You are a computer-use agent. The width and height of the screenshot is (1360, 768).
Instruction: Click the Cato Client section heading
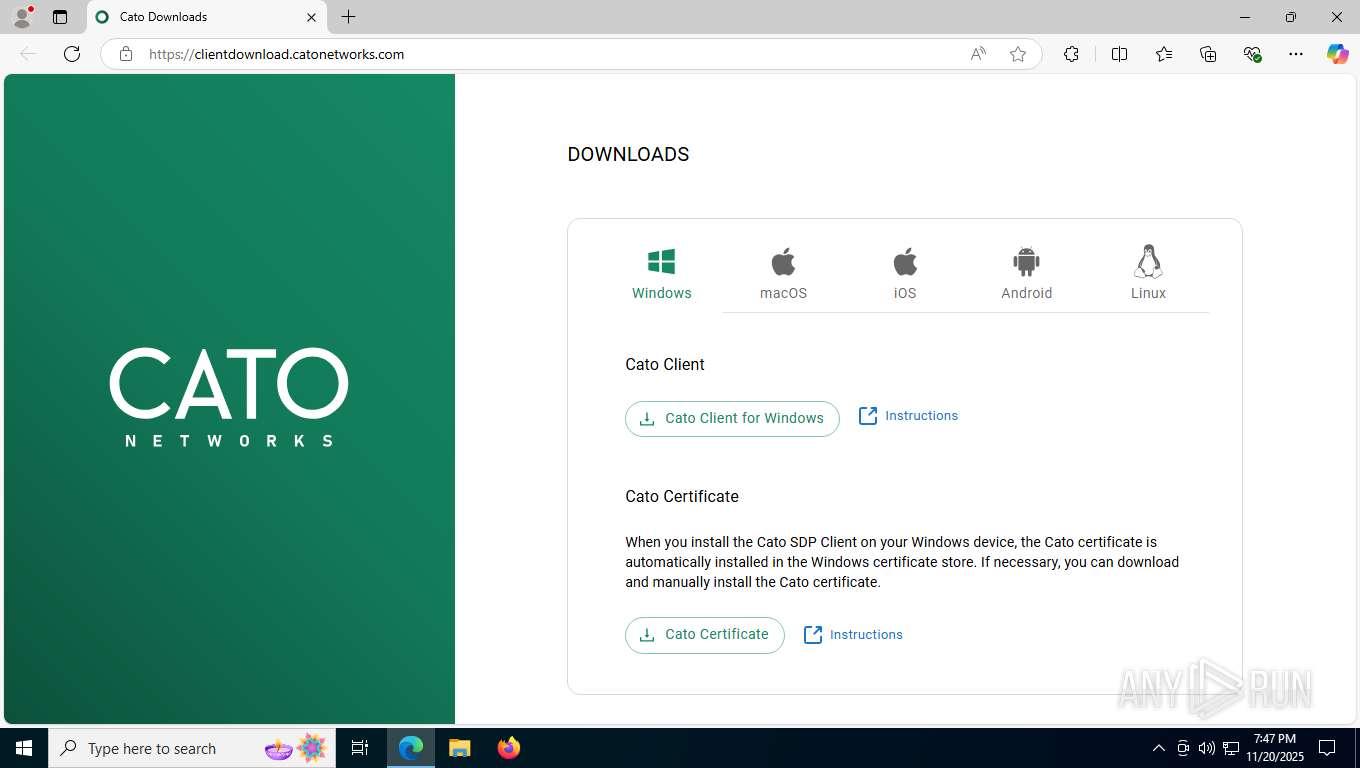(665, 364)
